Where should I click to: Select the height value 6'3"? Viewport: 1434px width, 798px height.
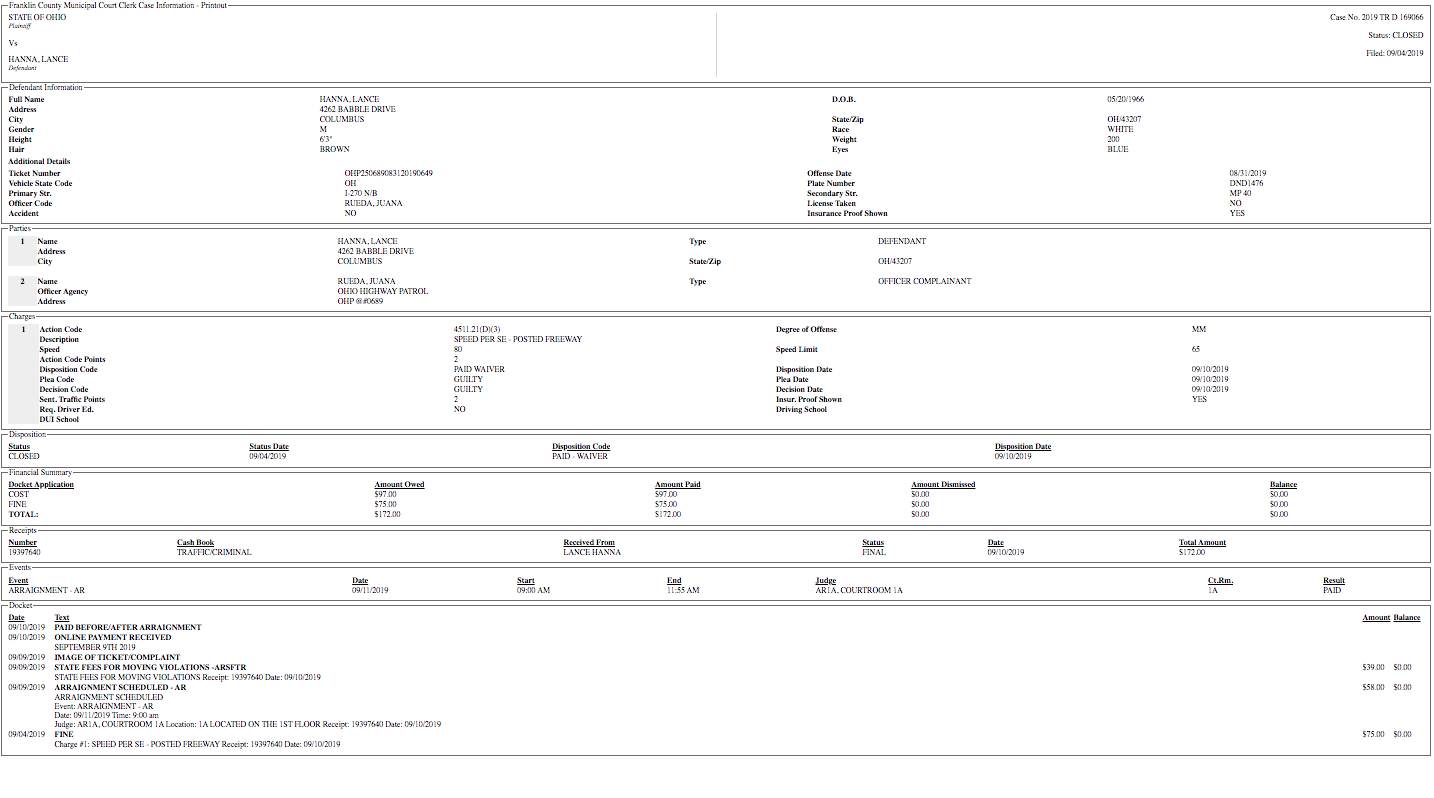pyautogui.click(x=326, y=139)
